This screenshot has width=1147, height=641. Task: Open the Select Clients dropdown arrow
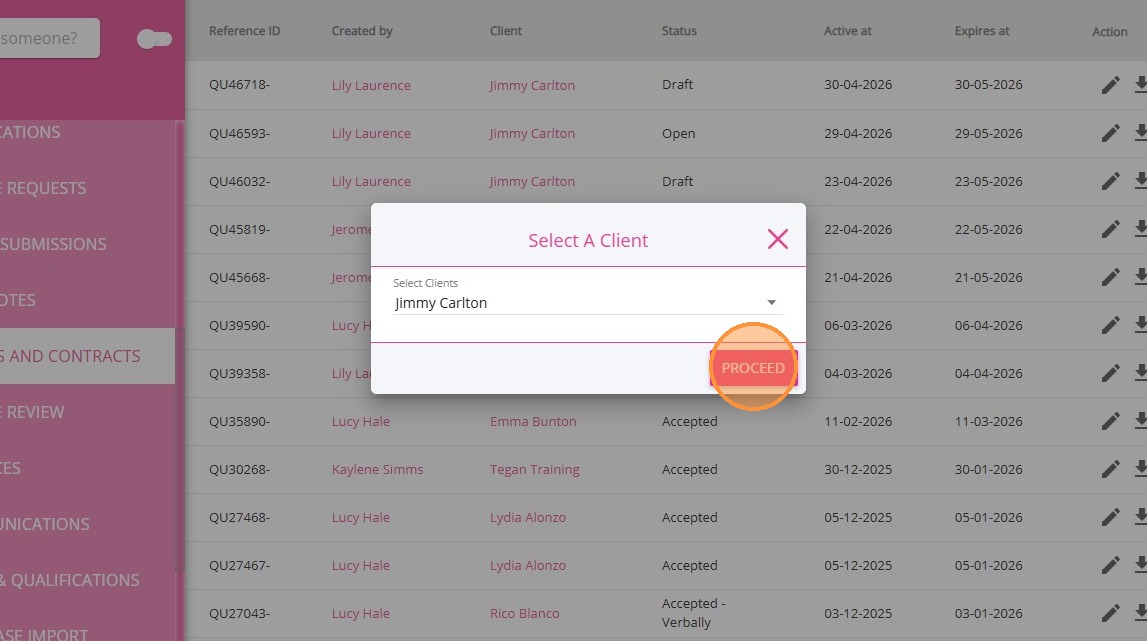tap(771, 302)
